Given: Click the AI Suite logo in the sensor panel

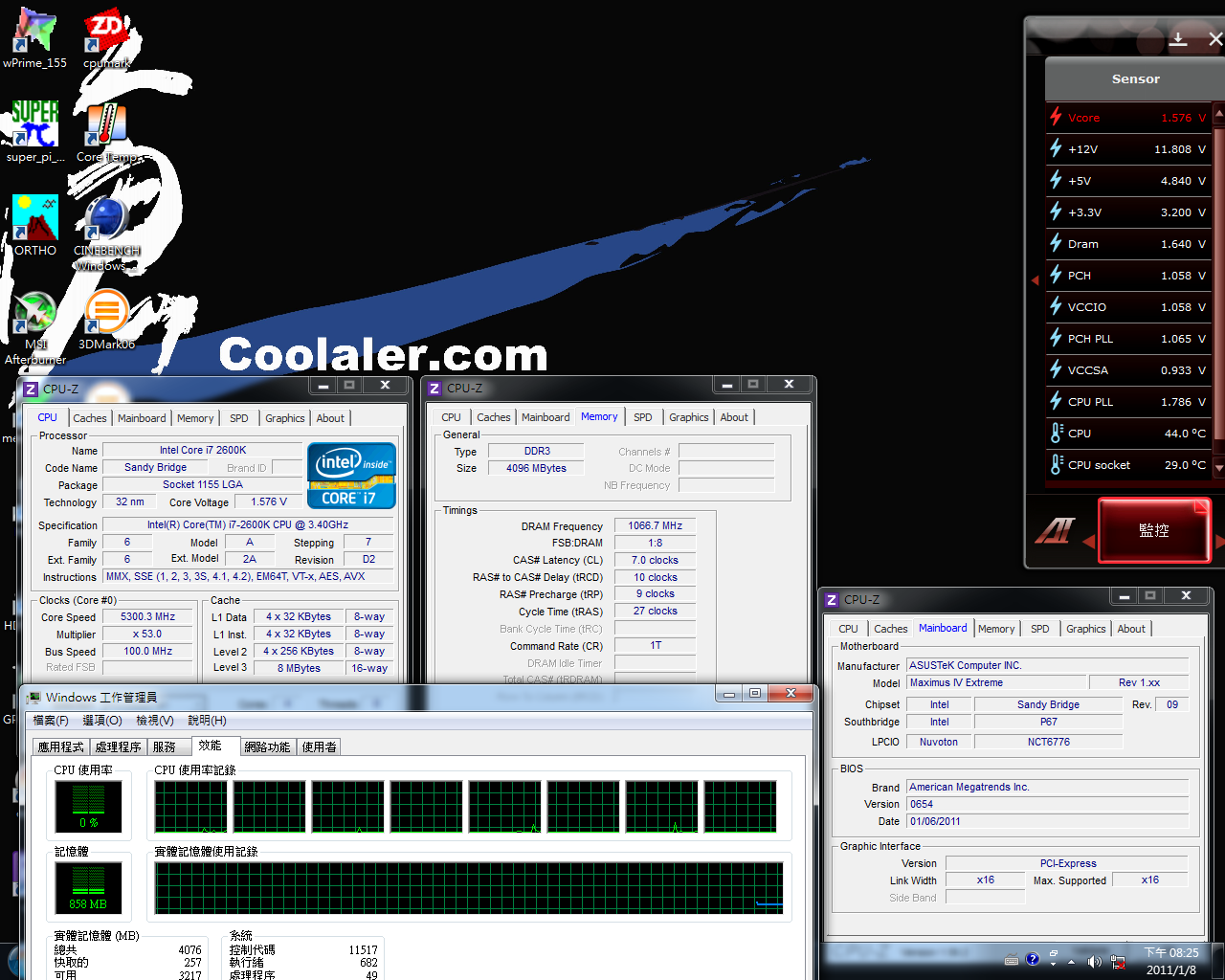Looking at the screenshot, I should pyautogui.click(x=1055, y=531).
